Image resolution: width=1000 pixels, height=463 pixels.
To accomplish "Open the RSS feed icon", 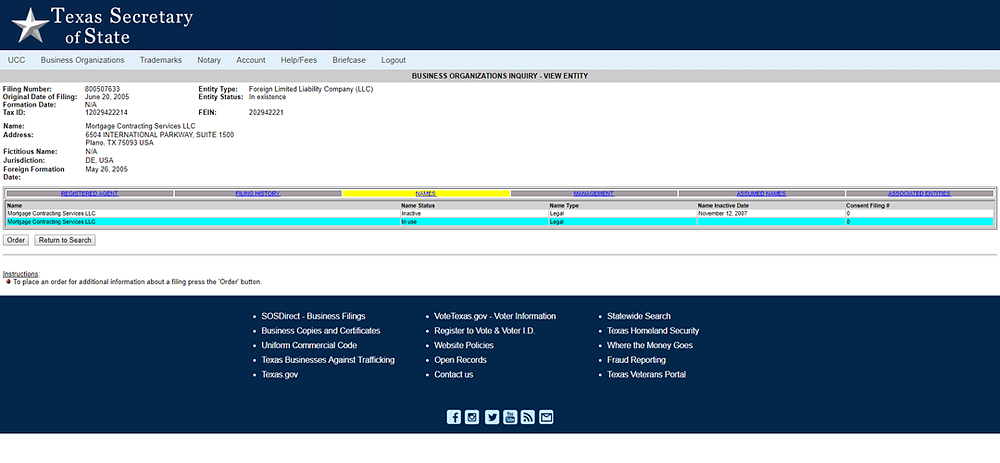I will pos(527,417).
